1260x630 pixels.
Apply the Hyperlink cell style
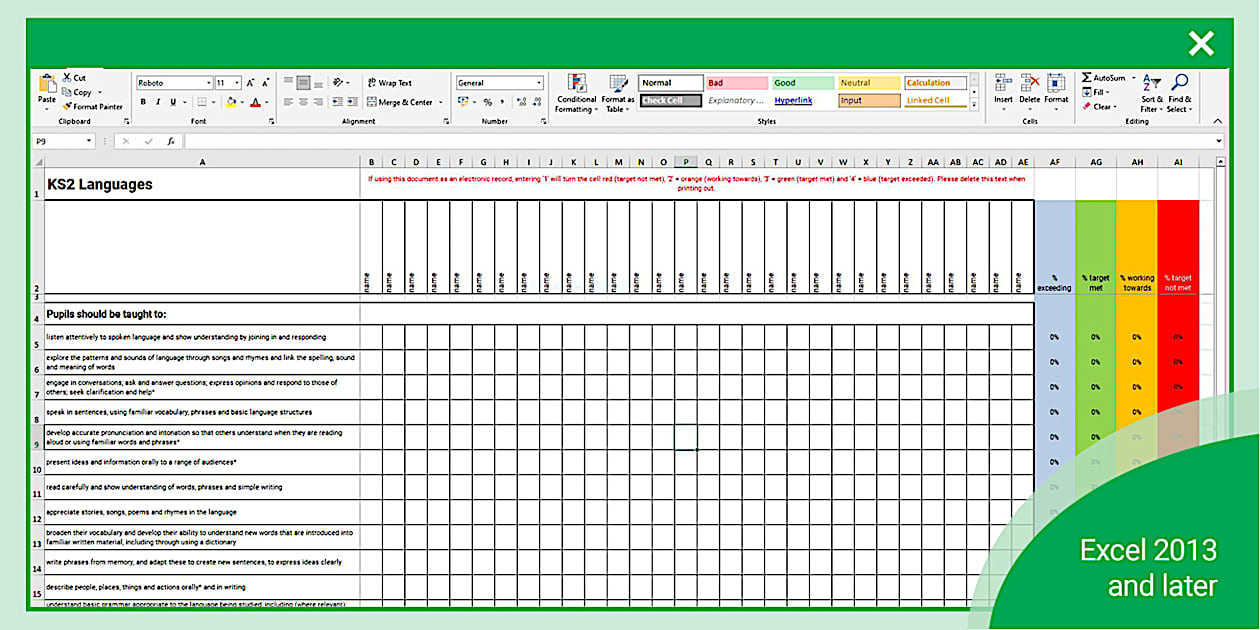(792, 100)
